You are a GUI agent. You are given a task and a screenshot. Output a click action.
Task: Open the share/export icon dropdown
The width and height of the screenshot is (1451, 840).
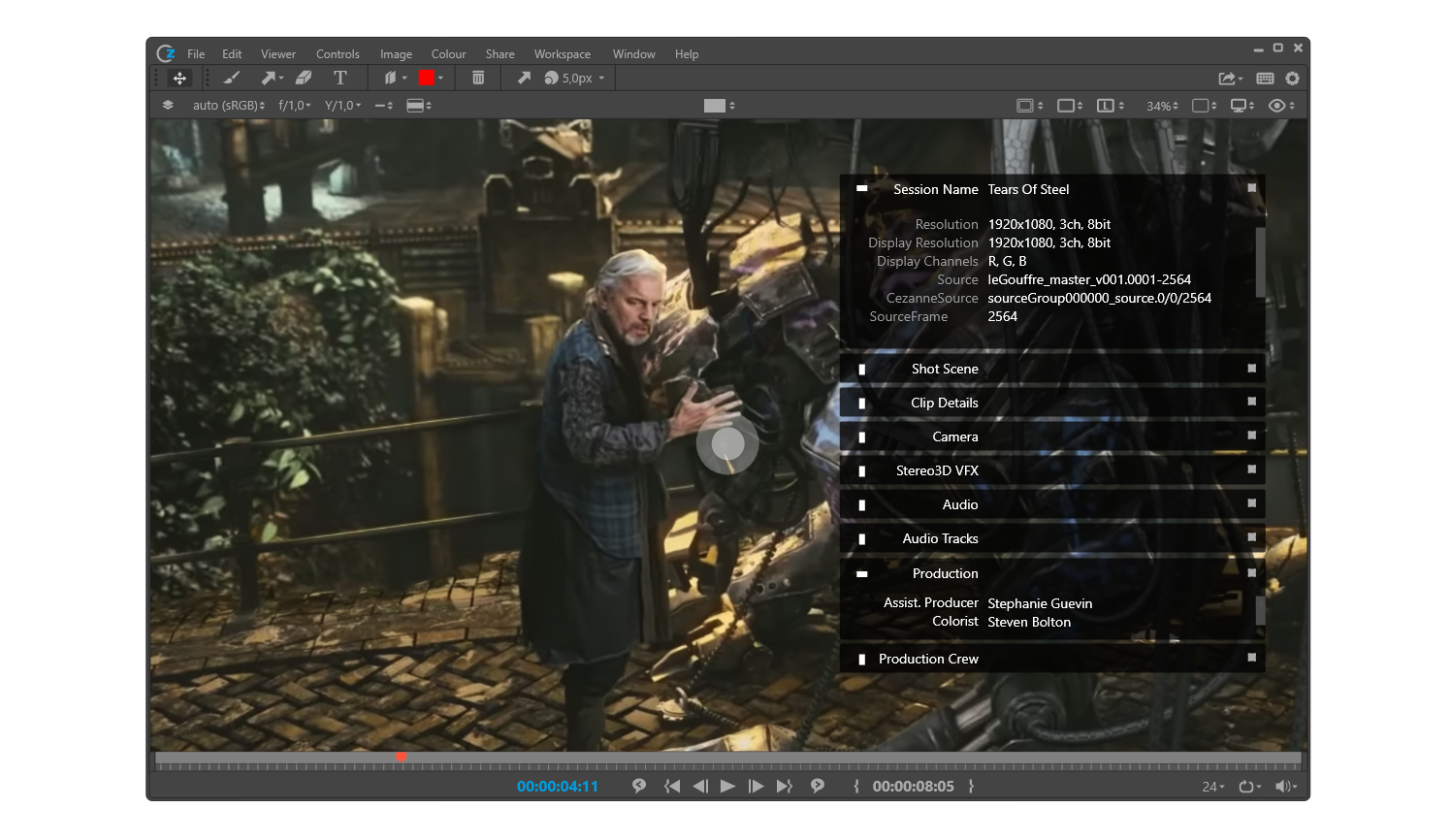click(x=1230, y=79)
